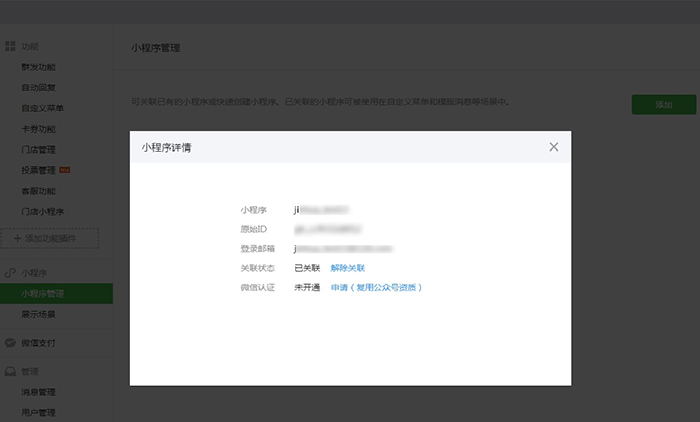Click the 功能 section icon in sidebar

10,47
